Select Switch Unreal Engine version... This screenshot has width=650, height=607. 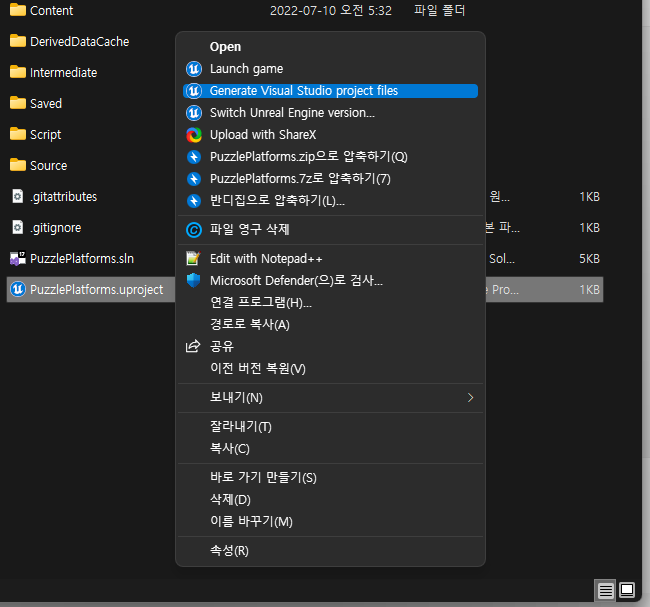pyautogui.click(x=330, y=113)
